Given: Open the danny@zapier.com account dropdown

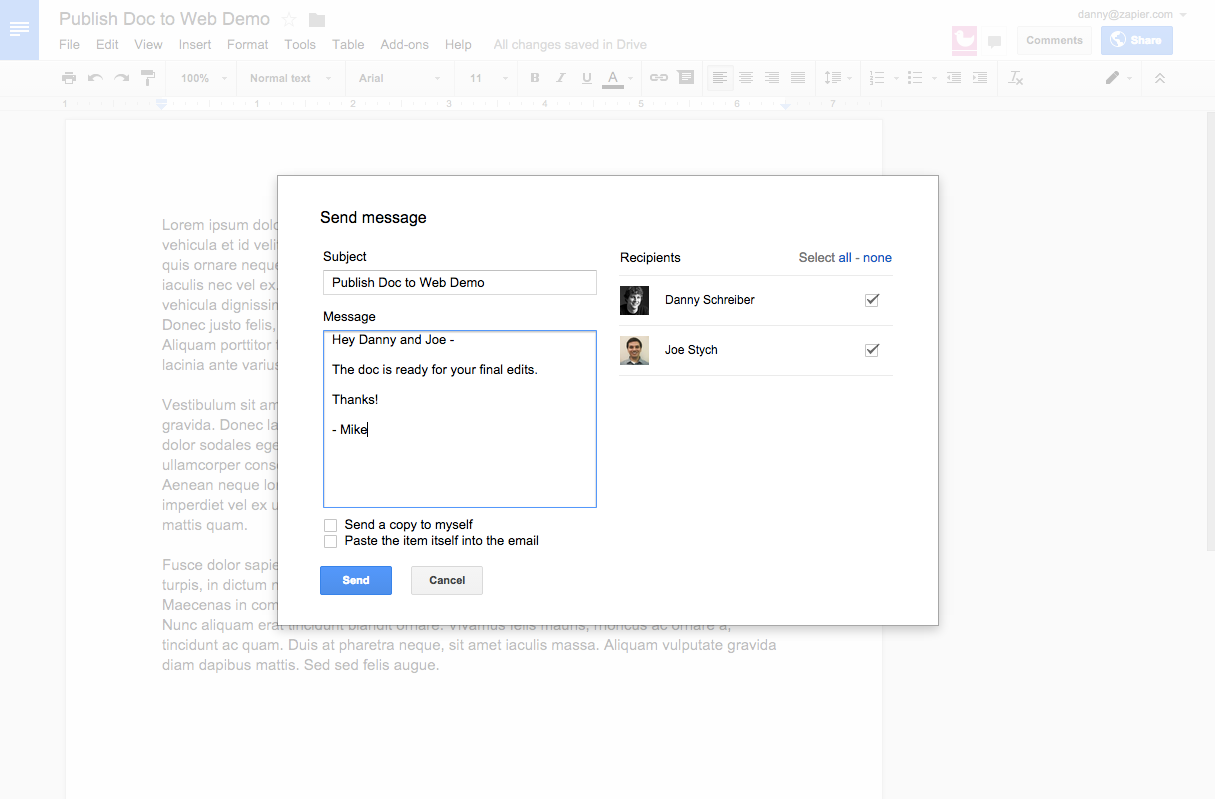Looking at the screenshot, I should [x=1132, y=14].
